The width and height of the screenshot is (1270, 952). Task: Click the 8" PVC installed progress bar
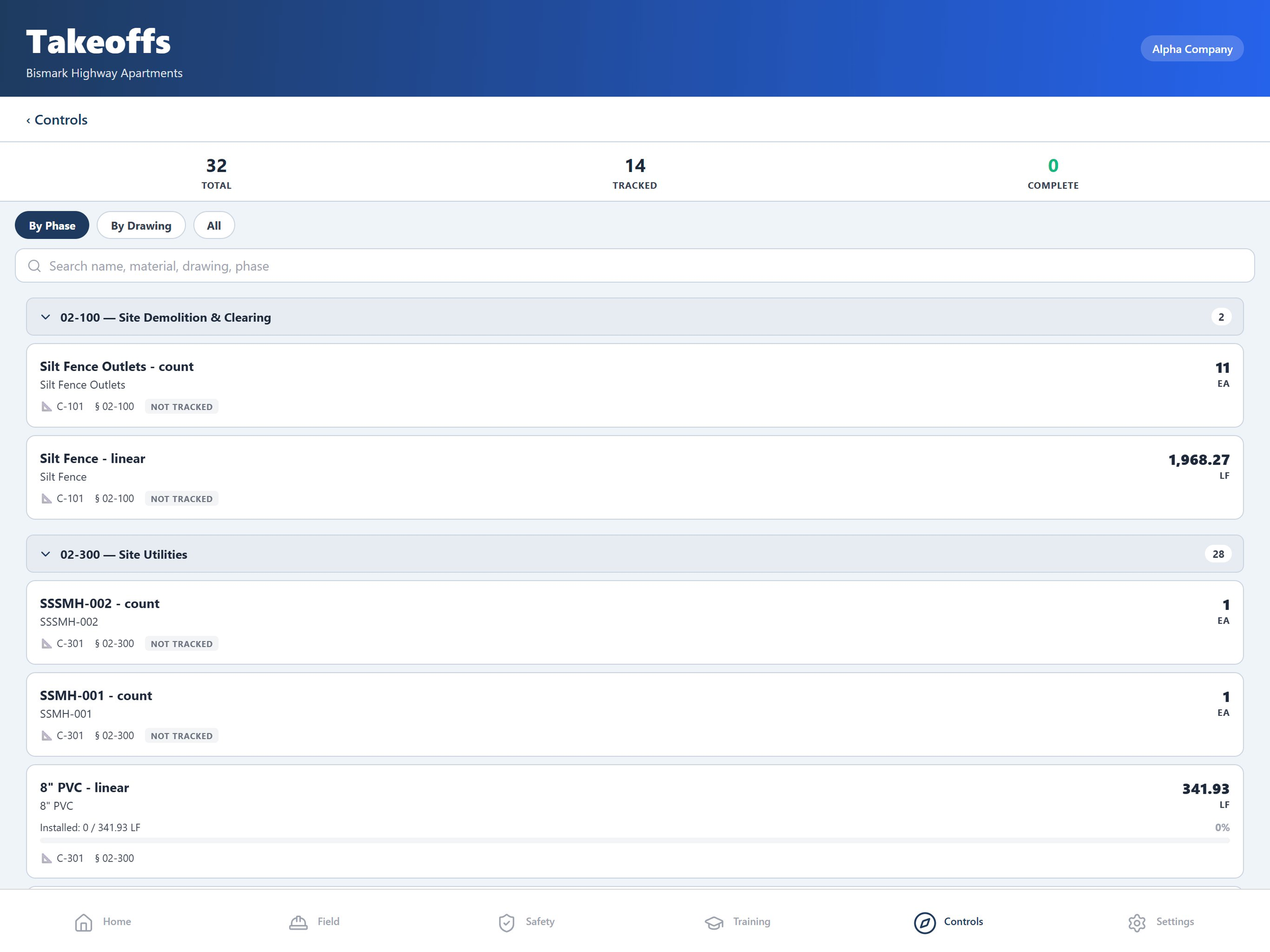point(635,840)
